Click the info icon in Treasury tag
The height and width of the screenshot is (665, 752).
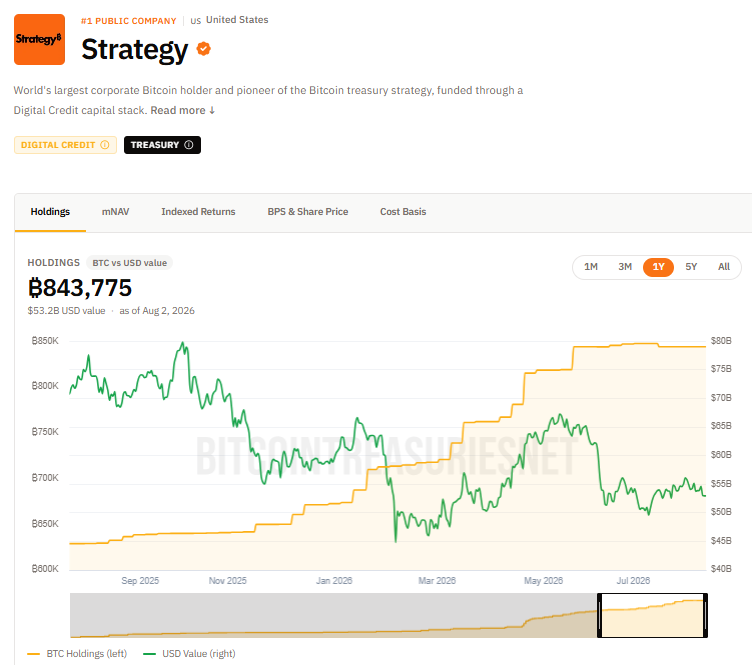(x=189, y=145)
